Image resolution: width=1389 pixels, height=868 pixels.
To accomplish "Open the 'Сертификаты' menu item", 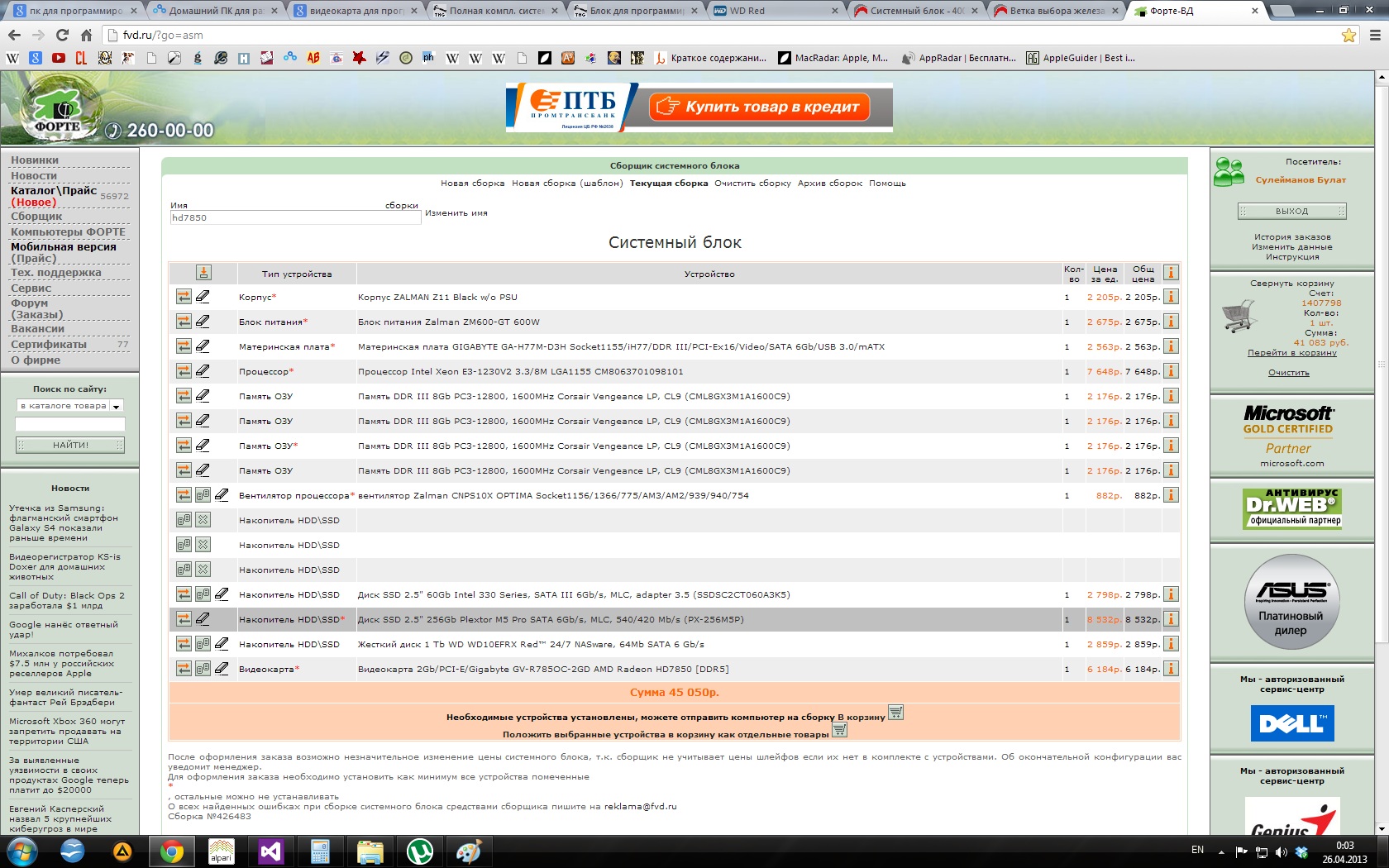I will [x=49, y=344].
